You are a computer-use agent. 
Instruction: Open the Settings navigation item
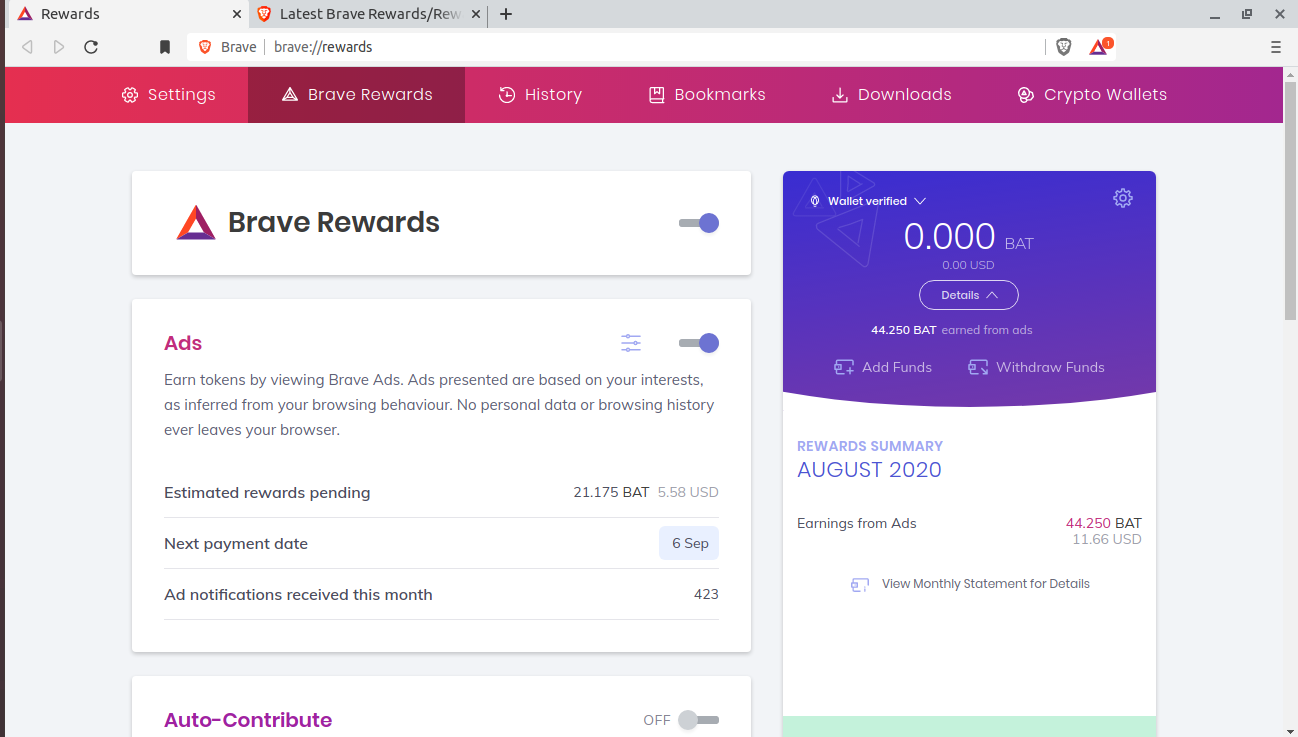pyautogui.click(x=168, y=95)
